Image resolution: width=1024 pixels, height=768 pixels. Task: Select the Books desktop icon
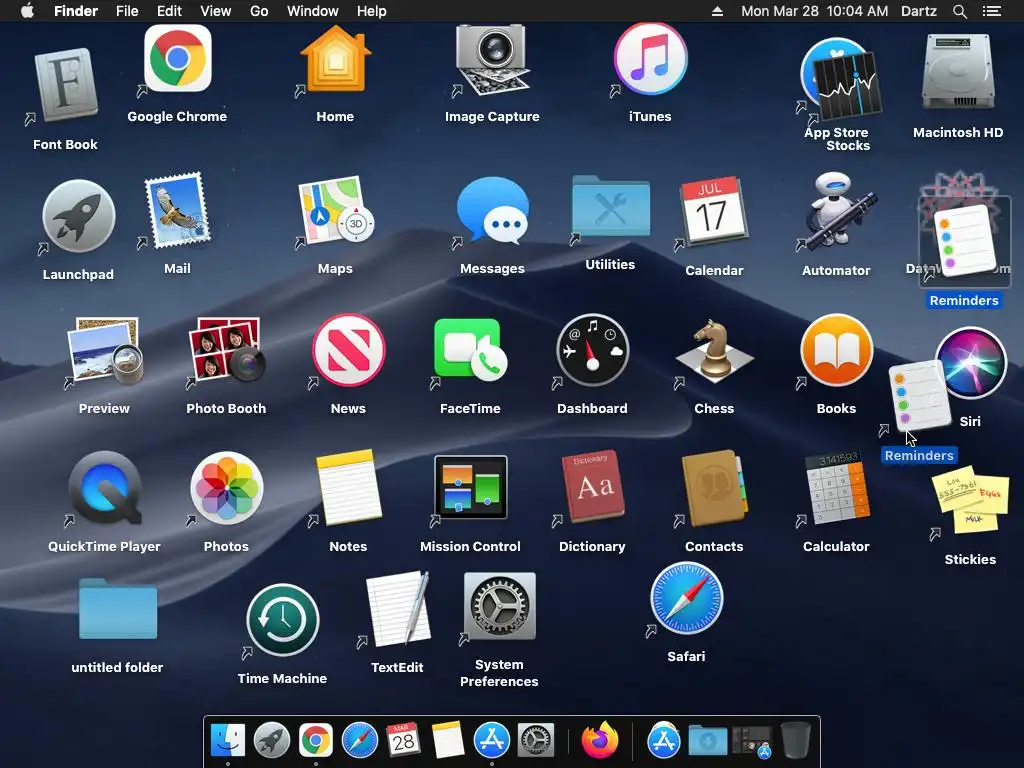[837, 350]
